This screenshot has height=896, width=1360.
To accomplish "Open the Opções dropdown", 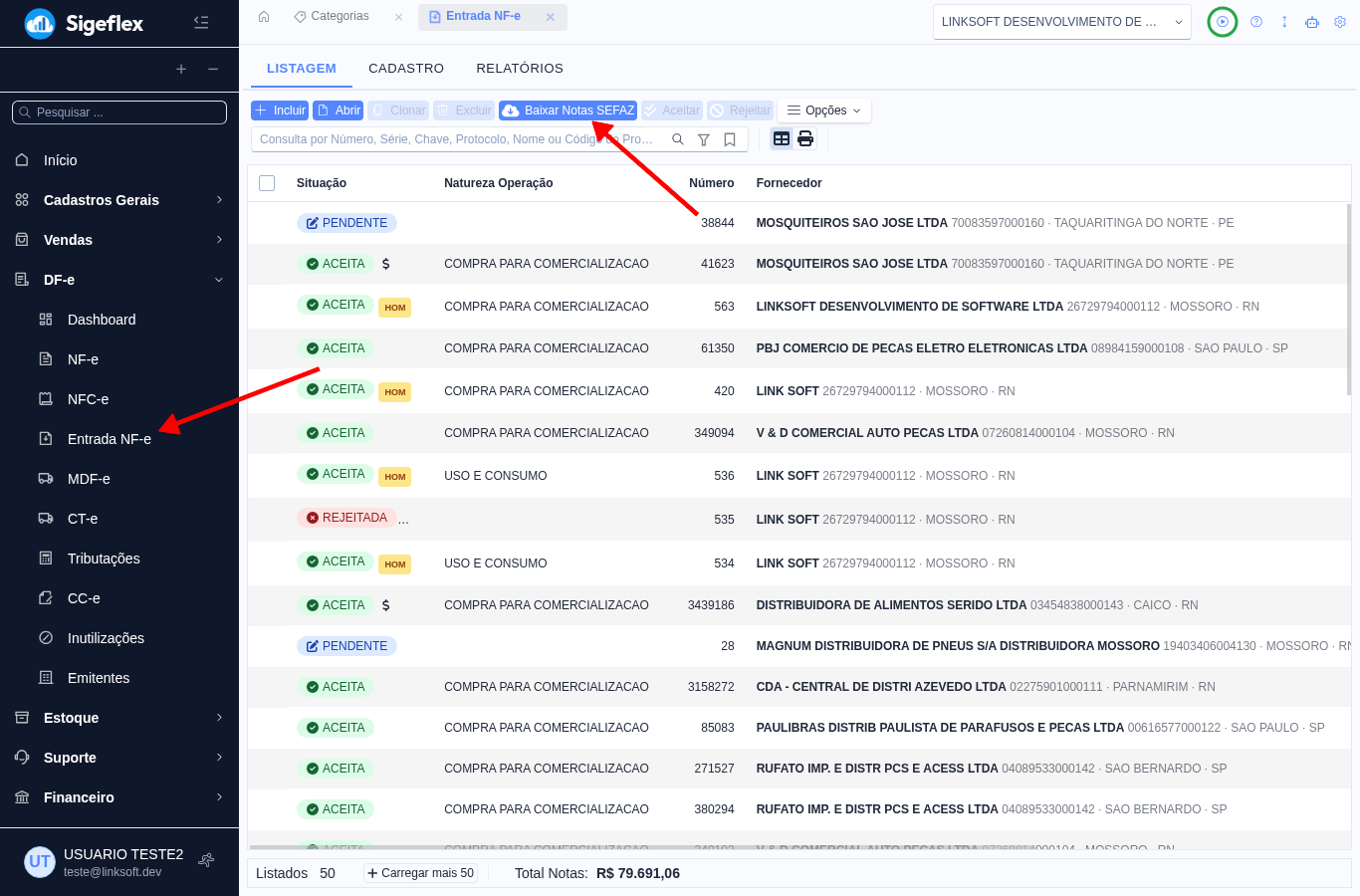I will tap(824, 111).
